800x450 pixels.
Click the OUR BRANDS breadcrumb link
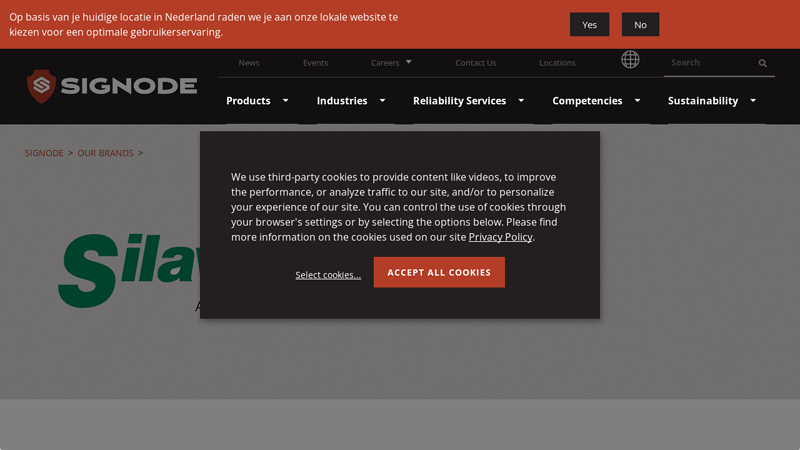105,153
